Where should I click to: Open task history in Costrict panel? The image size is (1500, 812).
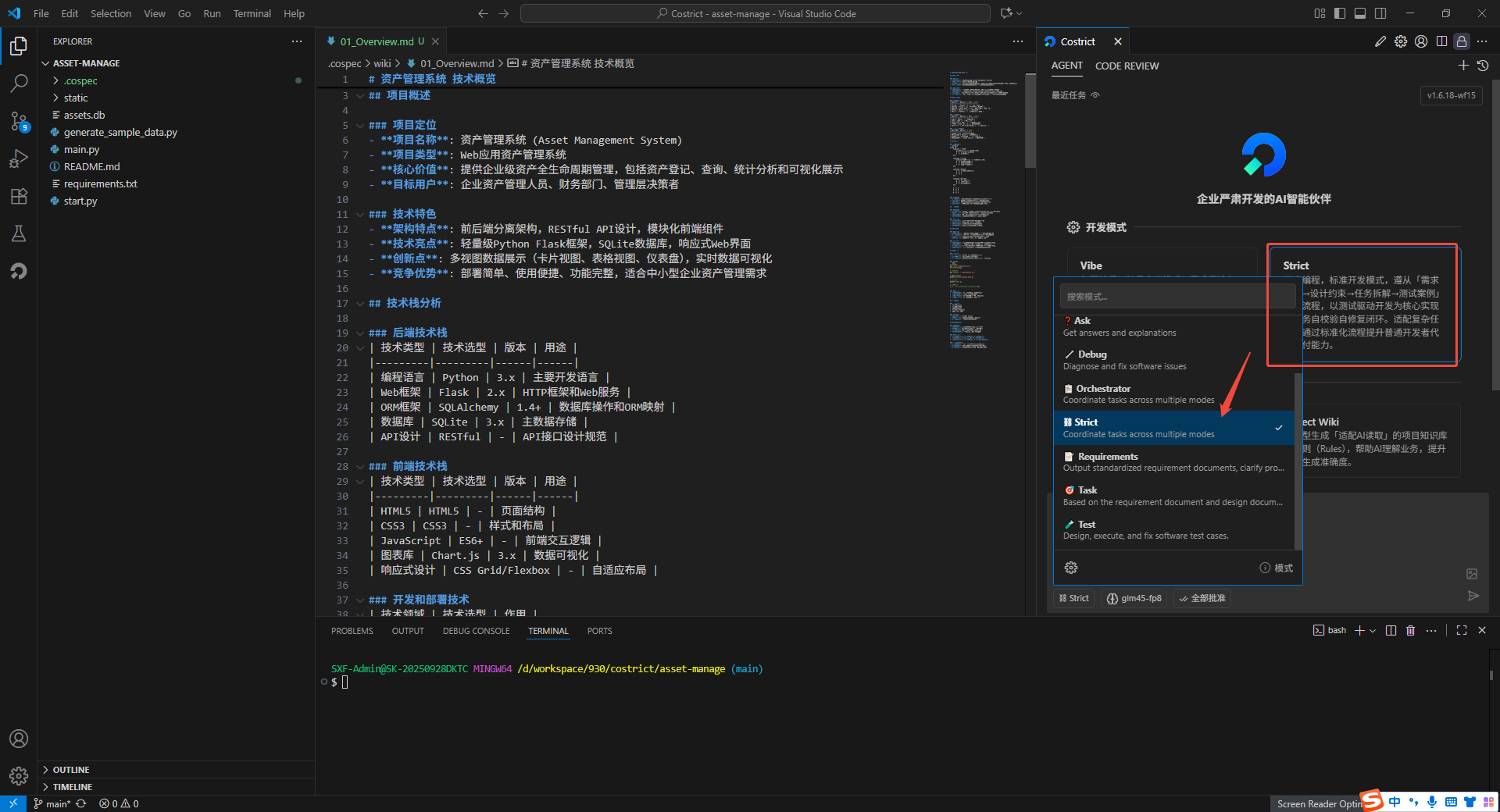[x=1483, y=66]
